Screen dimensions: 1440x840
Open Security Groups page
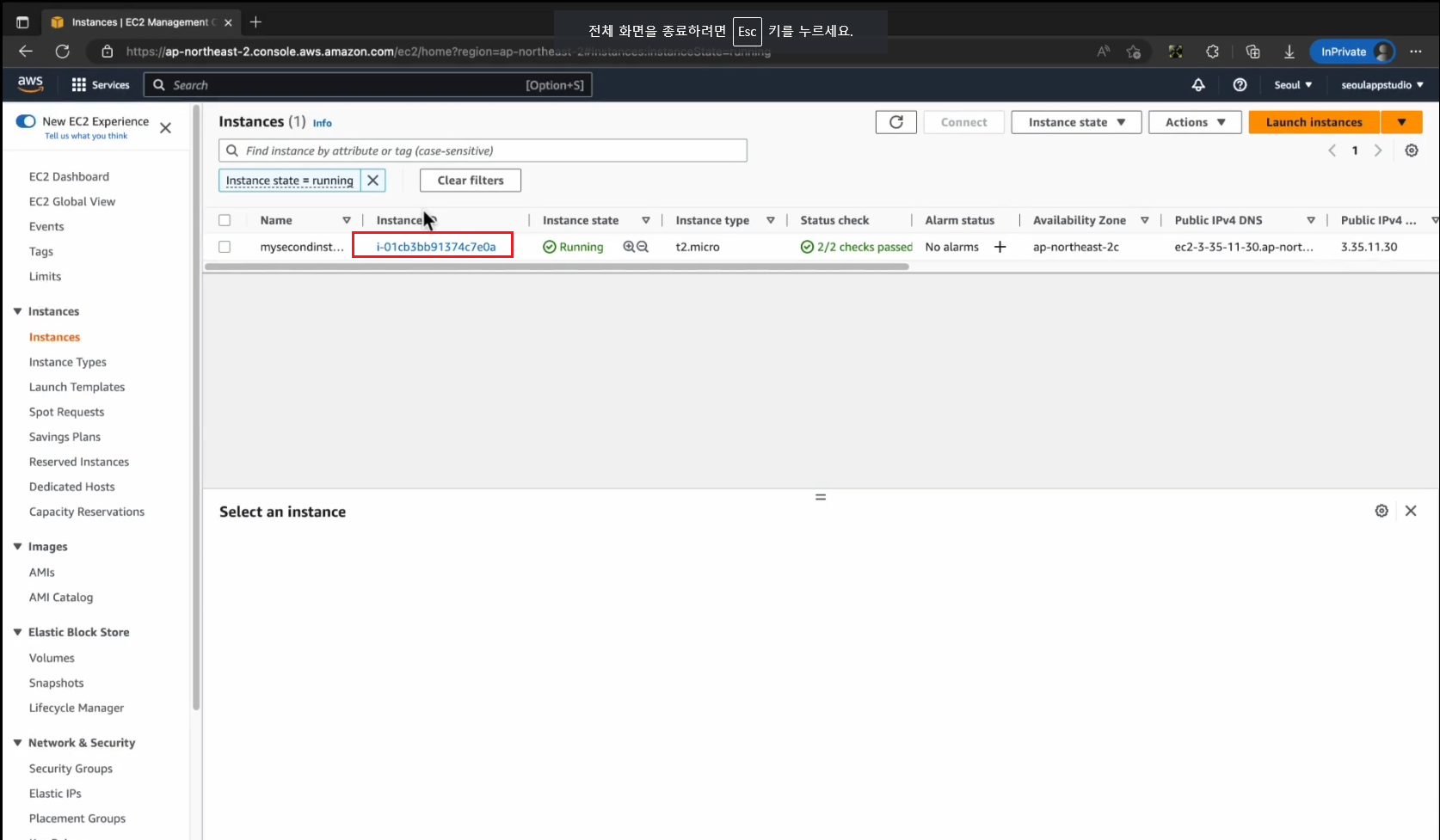(71, 769)
